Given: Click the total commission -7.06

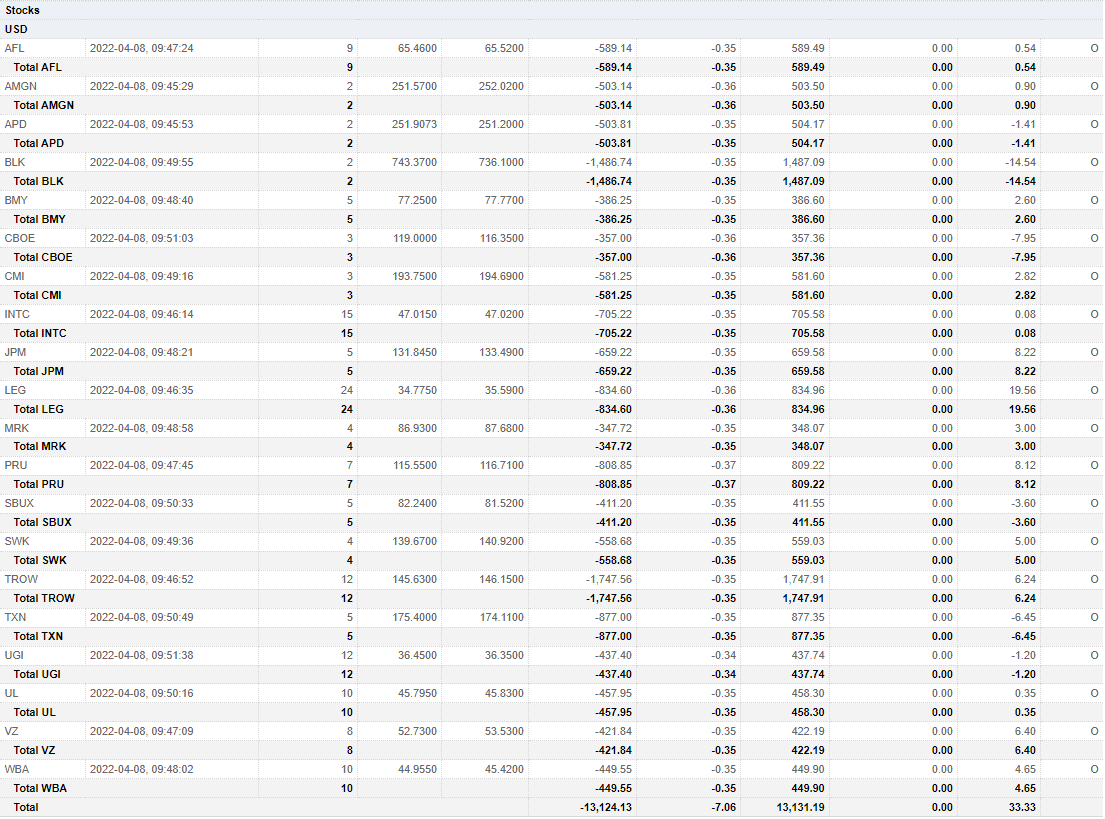Looking at the screenshot, I should pos(724,808).
